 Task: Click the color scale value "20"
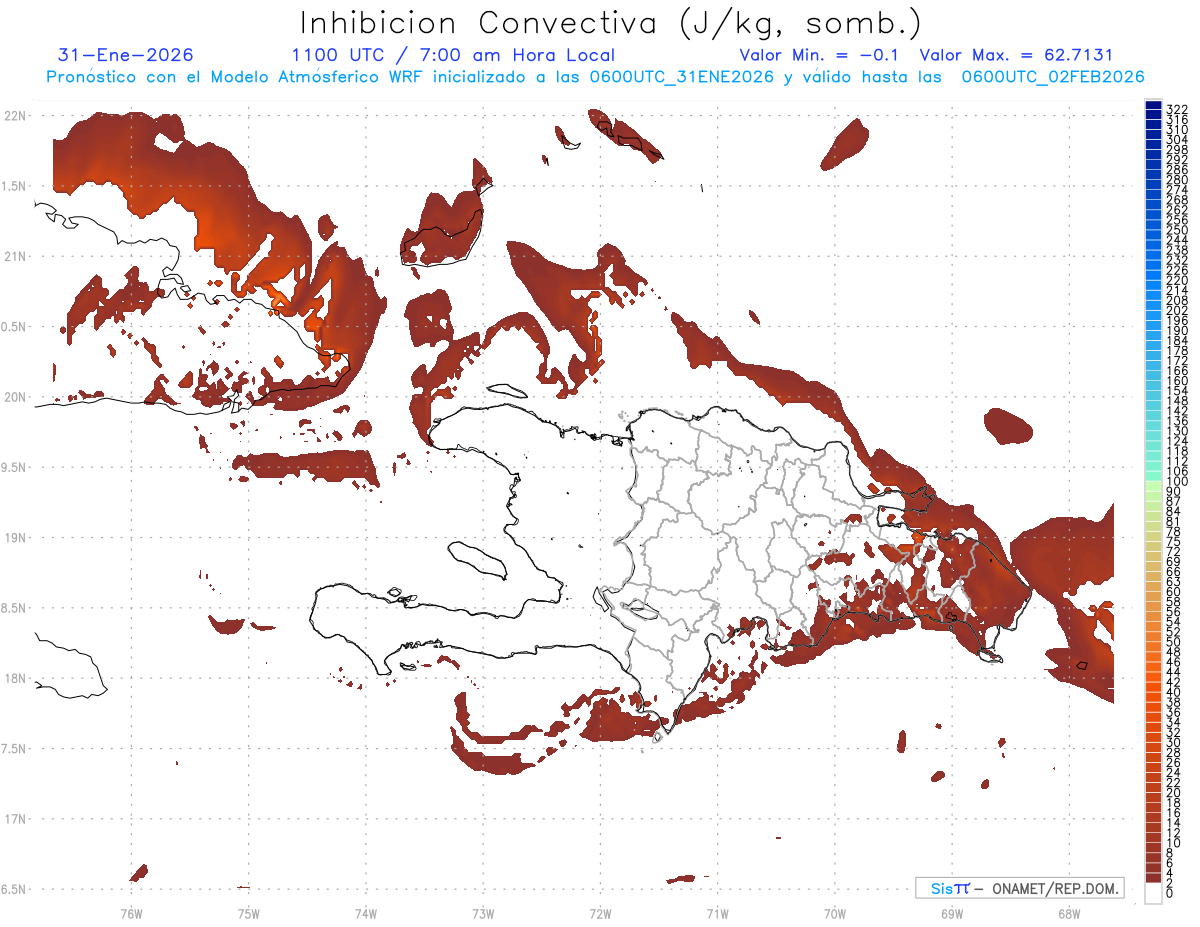coord(1174,792)
